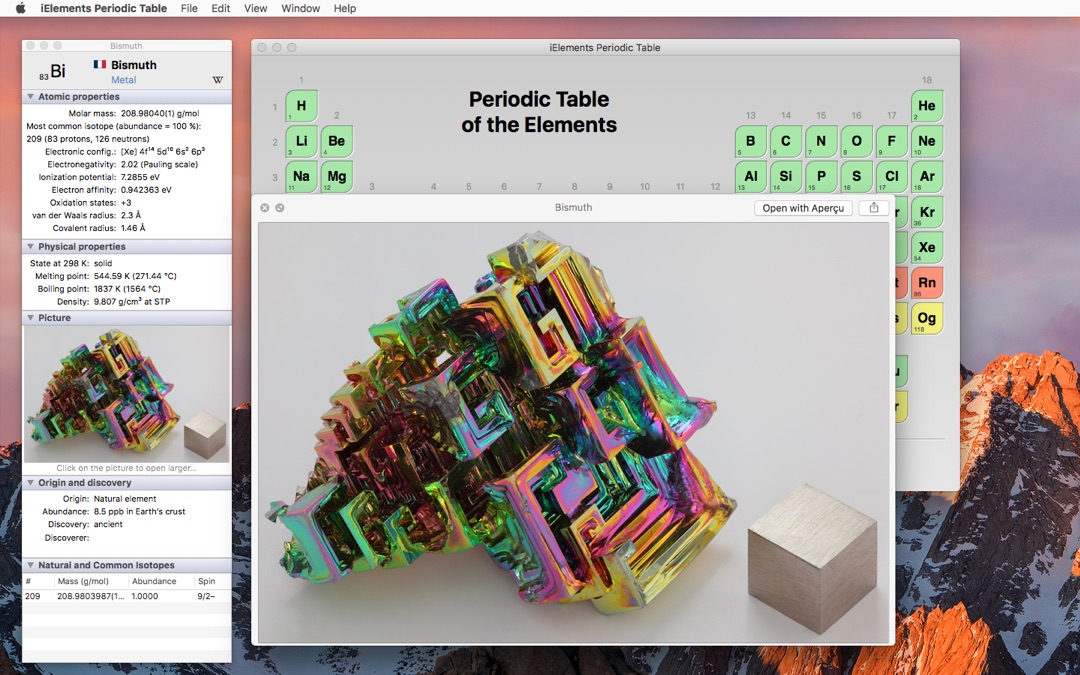Viewport: 1080px width, 675px height.
Task: Click the Open with Aperçu button
Action: tap(804, 208)
